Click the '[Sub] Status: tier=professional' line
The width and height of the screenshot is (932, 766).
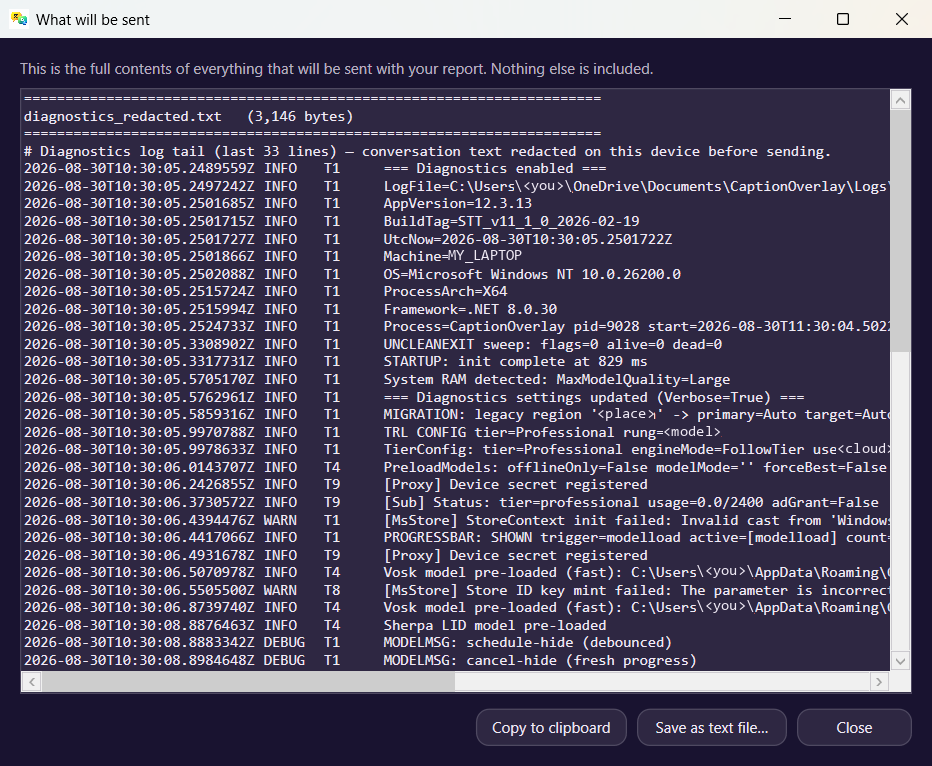pyautogui.click(x=451, y=503)
